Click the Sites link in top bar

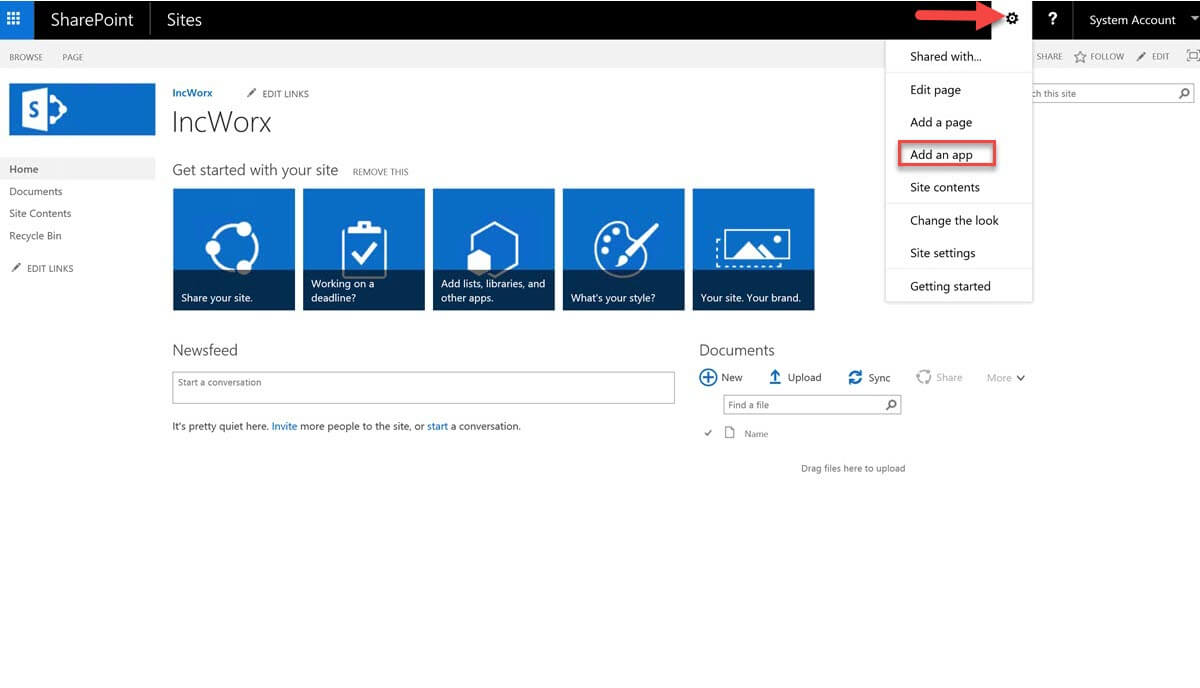[x=184, y=19]
